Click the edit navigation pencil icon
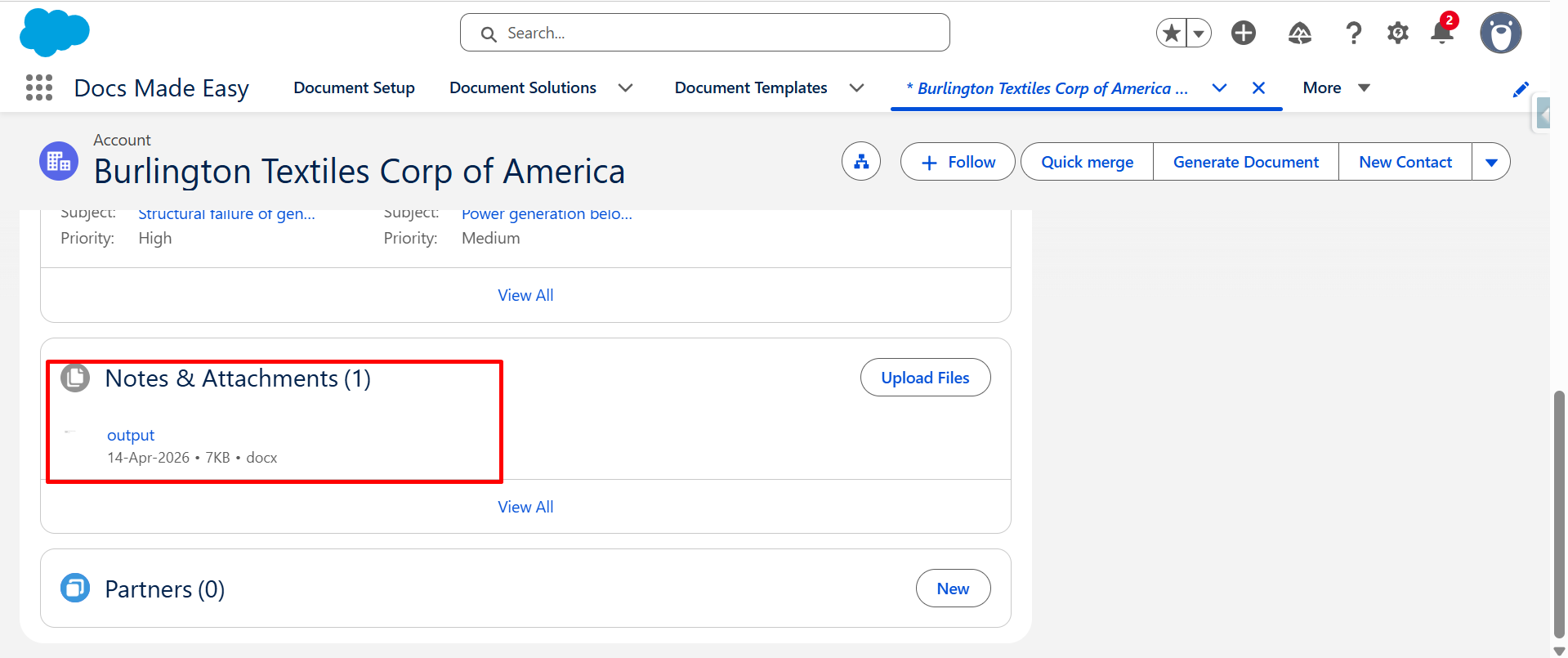The width and height of the screenshot is (1568, 658). 1521,89
